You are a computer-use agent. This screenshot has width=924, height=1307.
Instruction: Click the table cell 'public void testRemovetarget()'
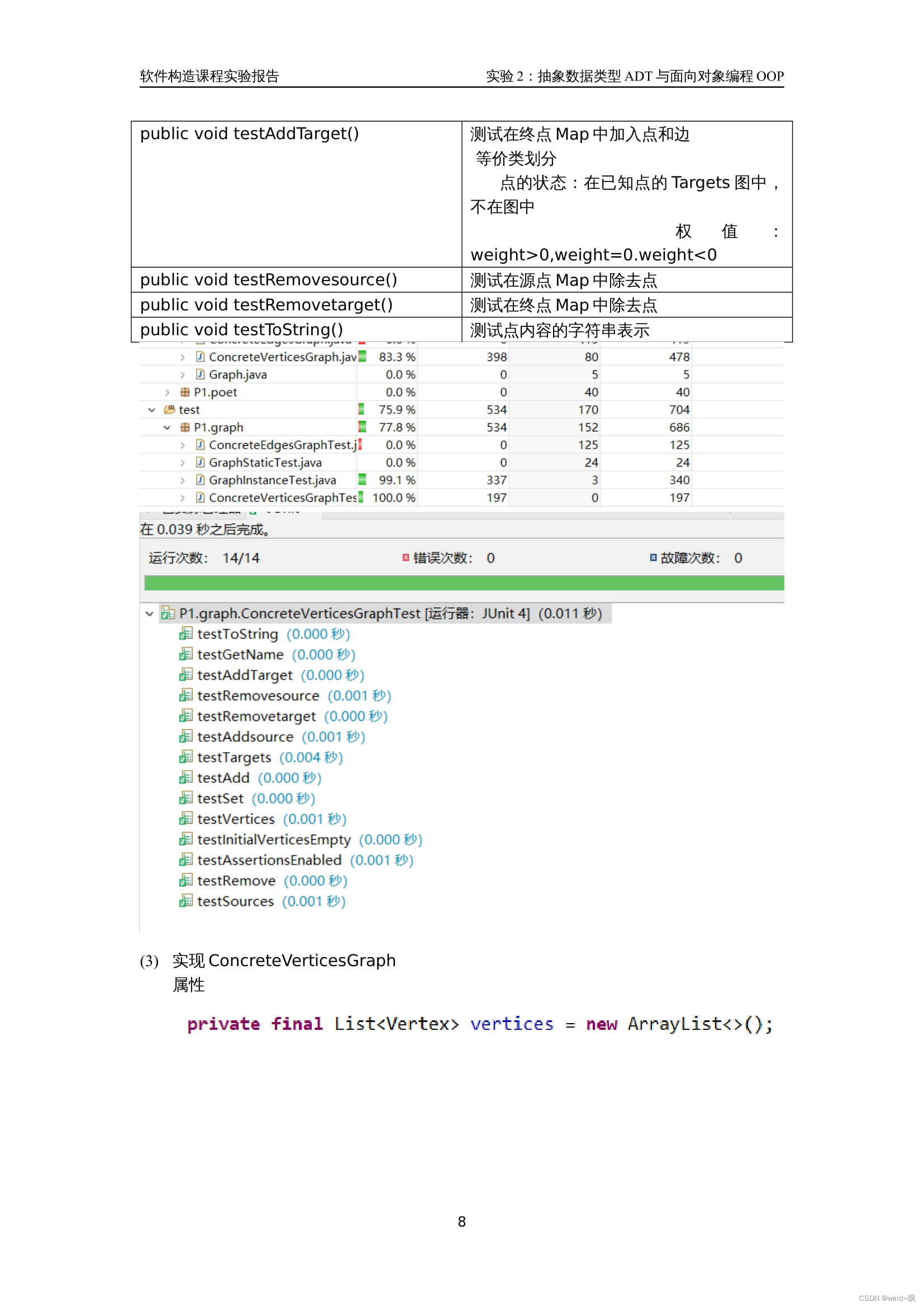[297, 305]
